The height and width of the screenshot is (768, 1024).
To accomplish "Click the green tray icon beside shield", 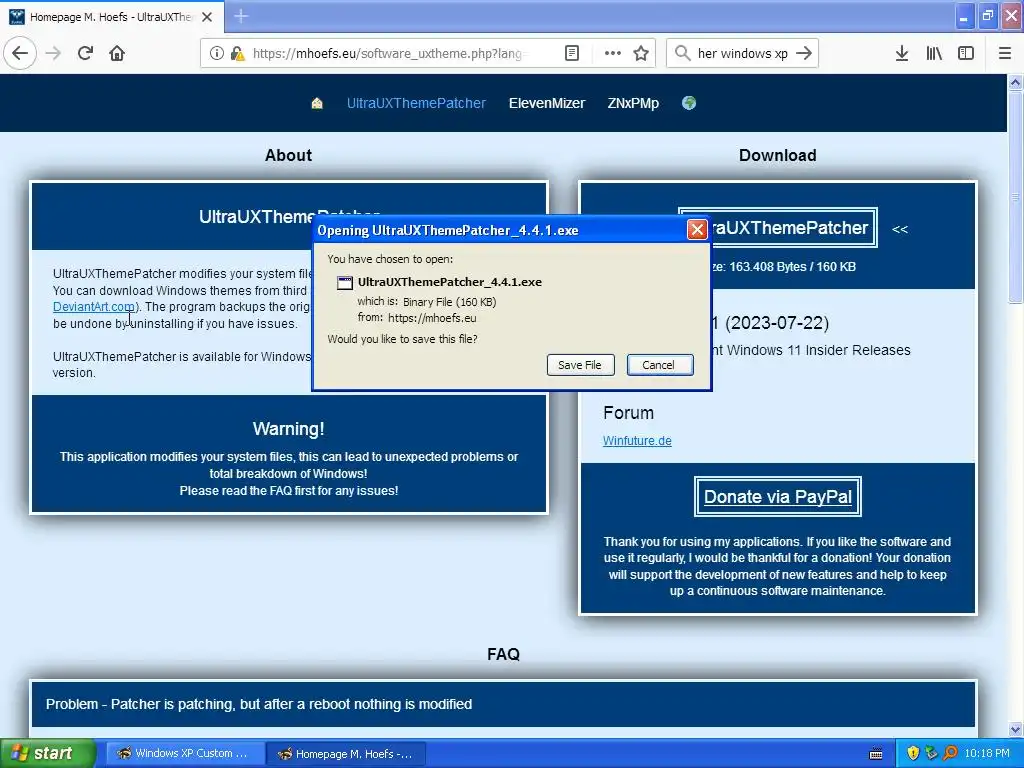I will (x=932, y=754).
